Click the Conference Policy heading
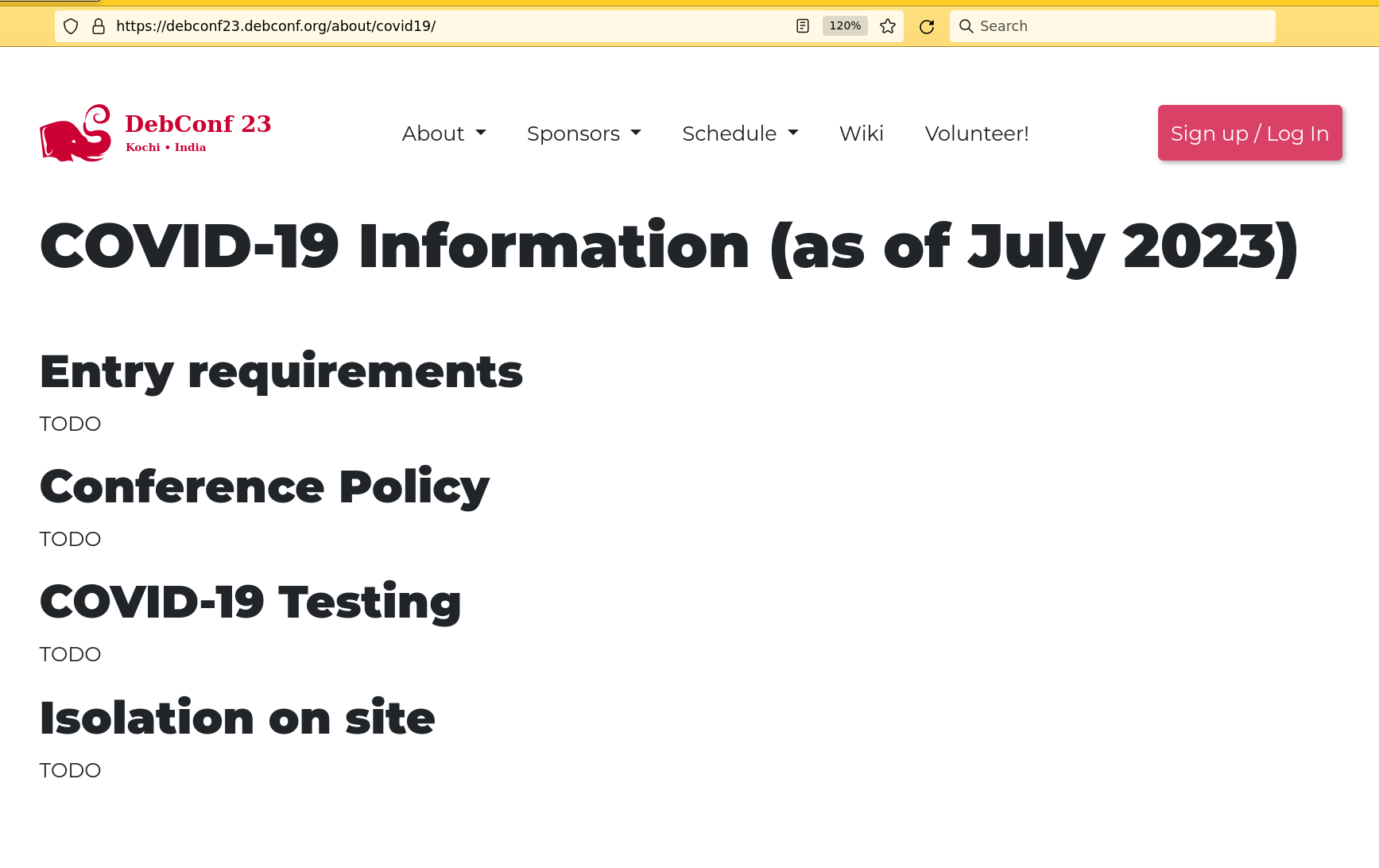1379x868 pixels. pos(265,487)
